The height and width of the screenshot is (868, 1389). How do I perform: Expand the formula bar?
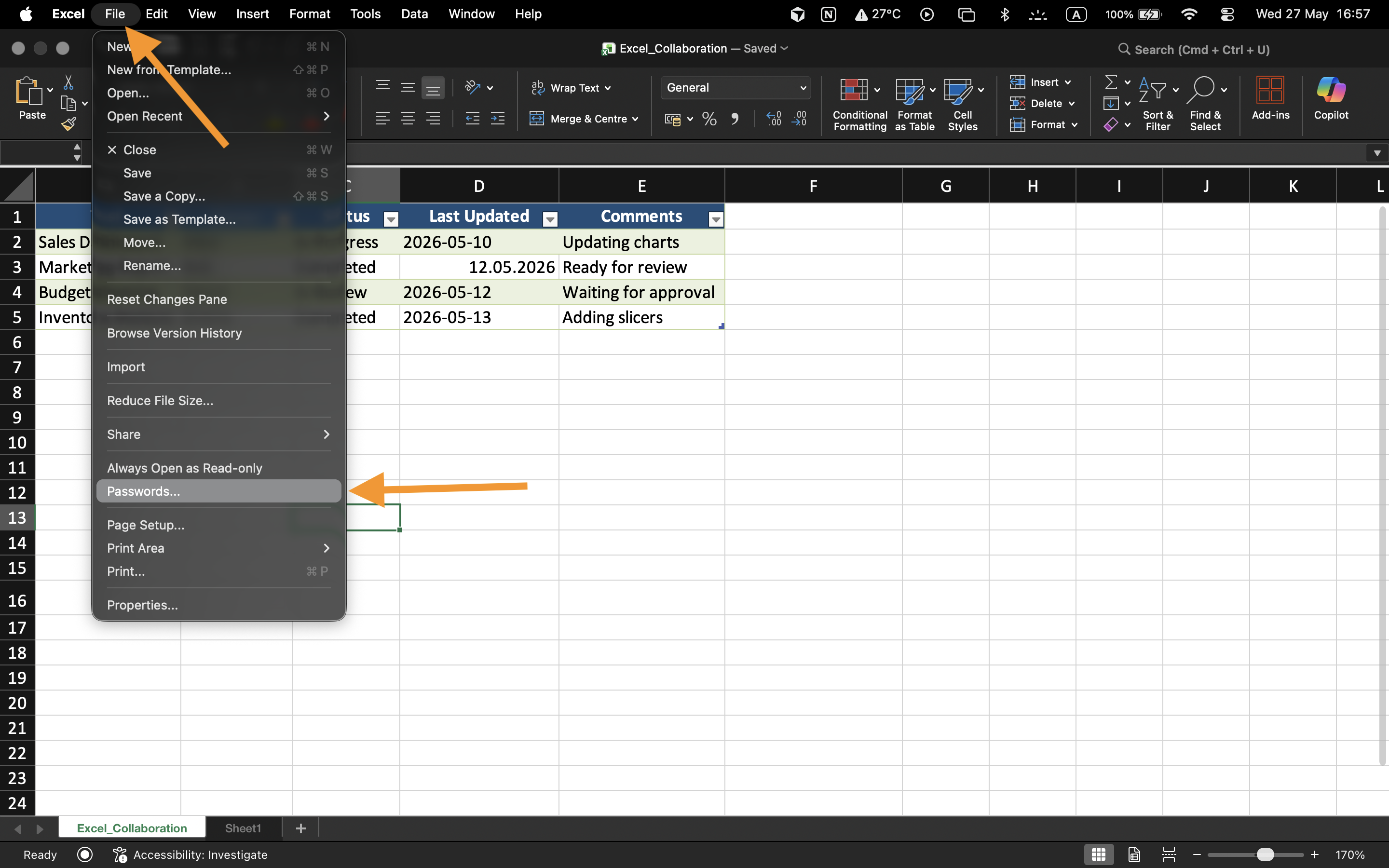pyautogui.click(x=1376, y=153)
